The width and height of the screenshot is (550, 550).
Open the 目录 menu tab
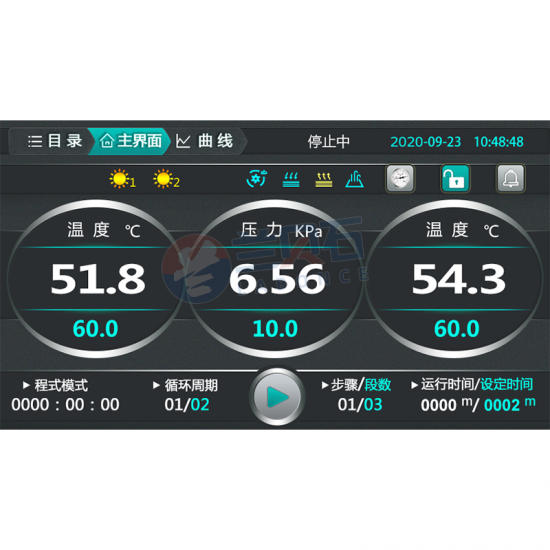coord(55,141)
